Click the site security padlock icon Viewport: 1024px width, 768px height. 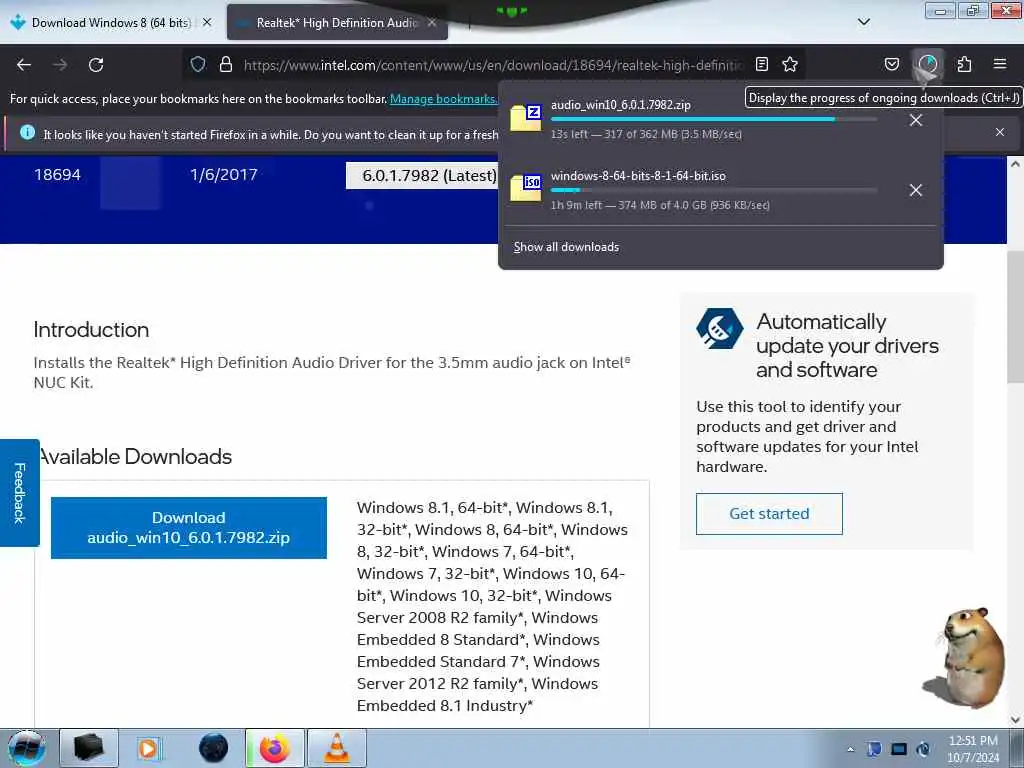click(x=226, y=64)
